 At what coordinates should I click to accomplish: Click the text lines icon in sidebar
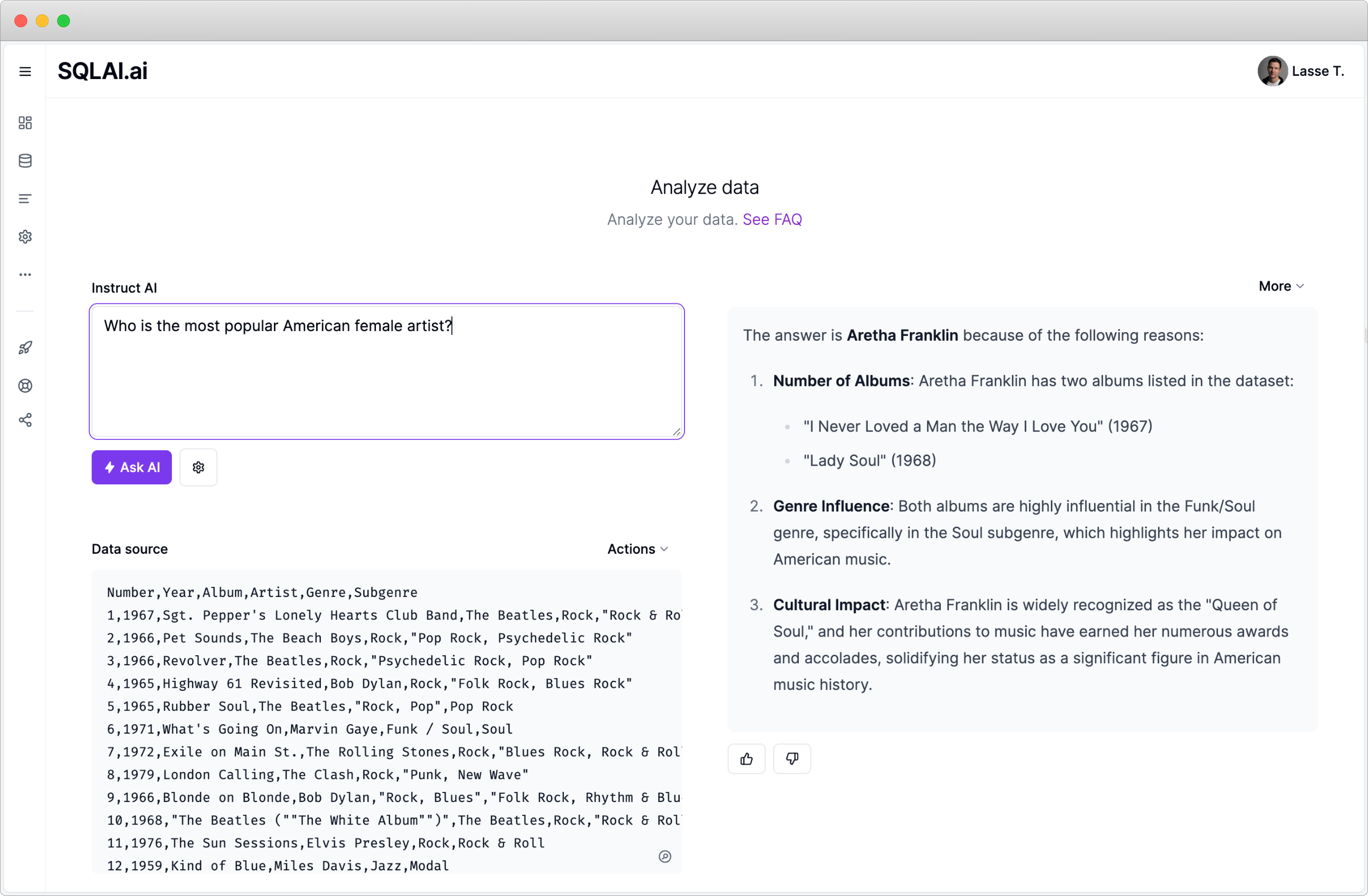(25, 199)
